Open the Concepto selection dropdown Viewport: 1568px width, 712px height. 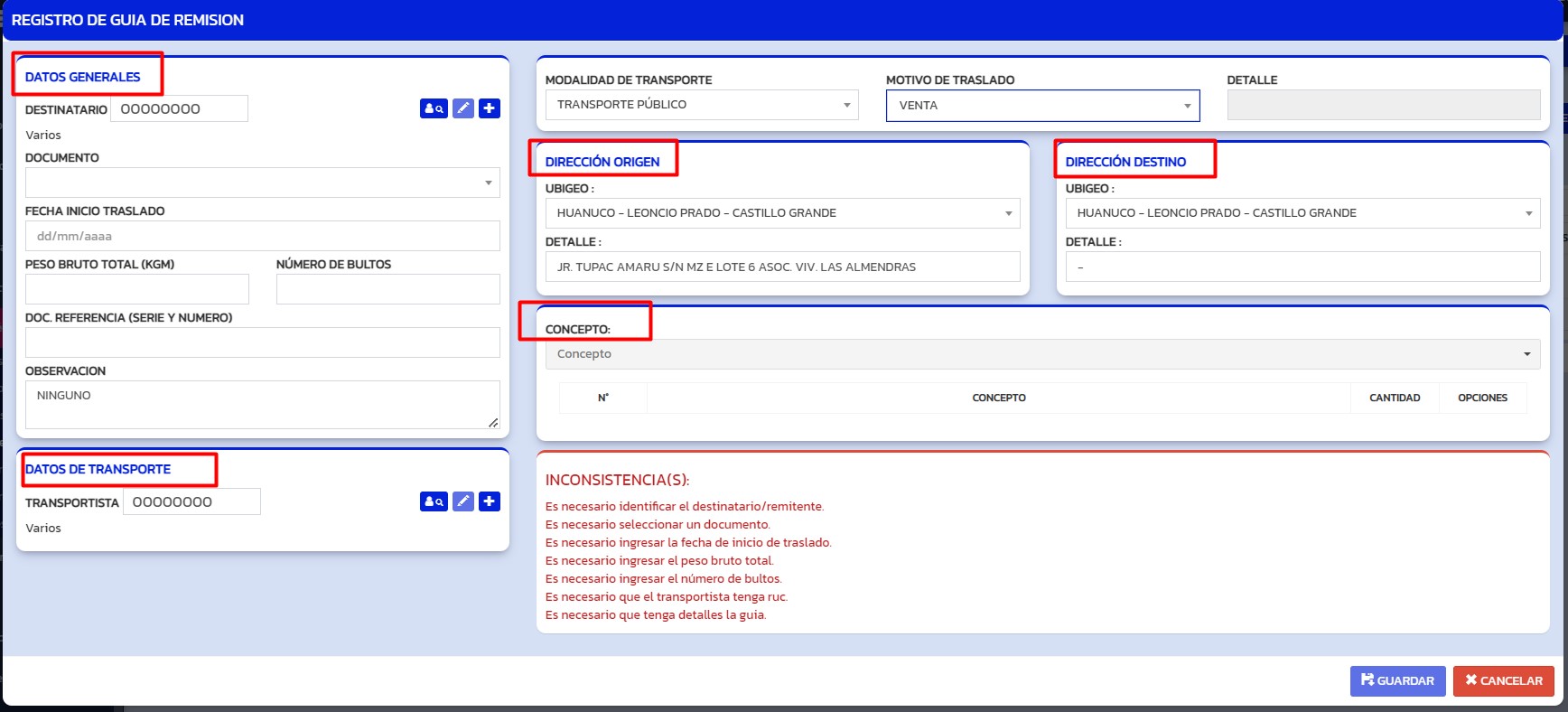pyautogui.click(x=1042, y=354)
